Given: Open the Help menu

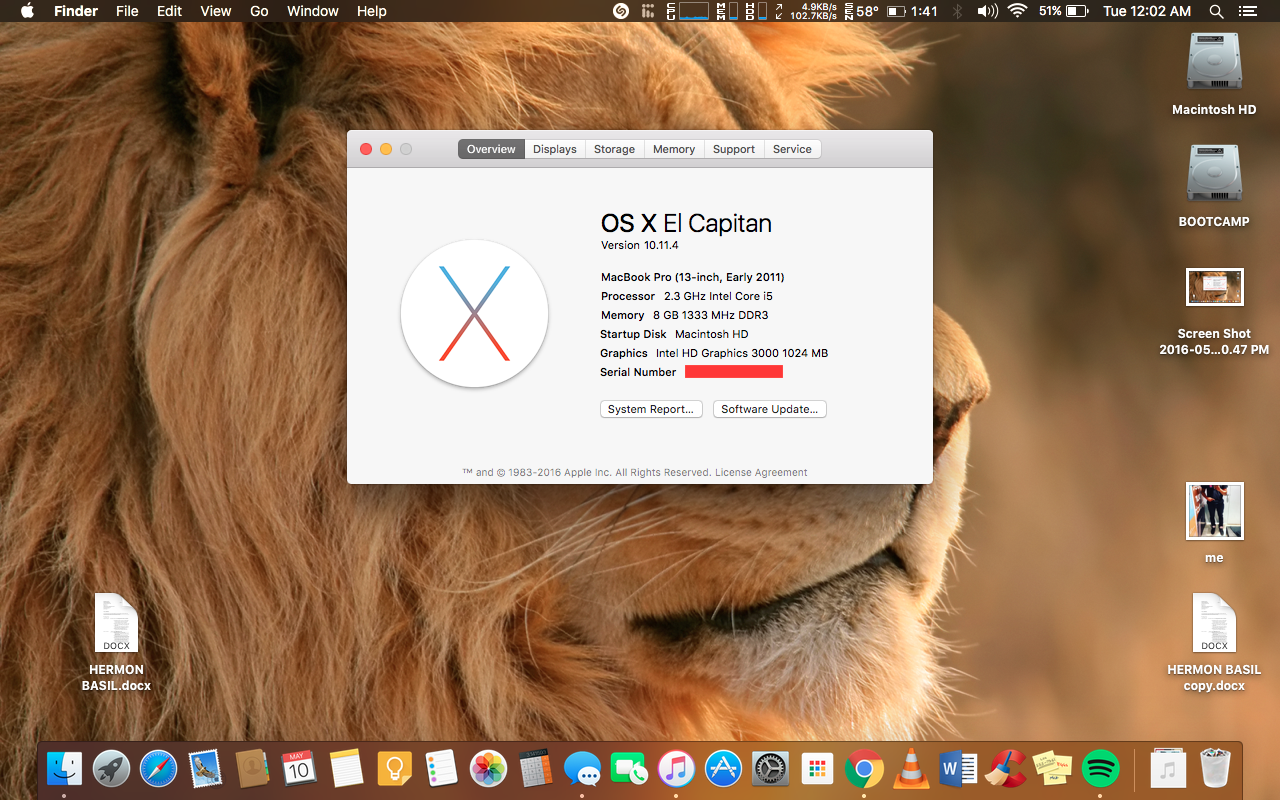Looking at the screenshot, I should [x=371, y=11].
